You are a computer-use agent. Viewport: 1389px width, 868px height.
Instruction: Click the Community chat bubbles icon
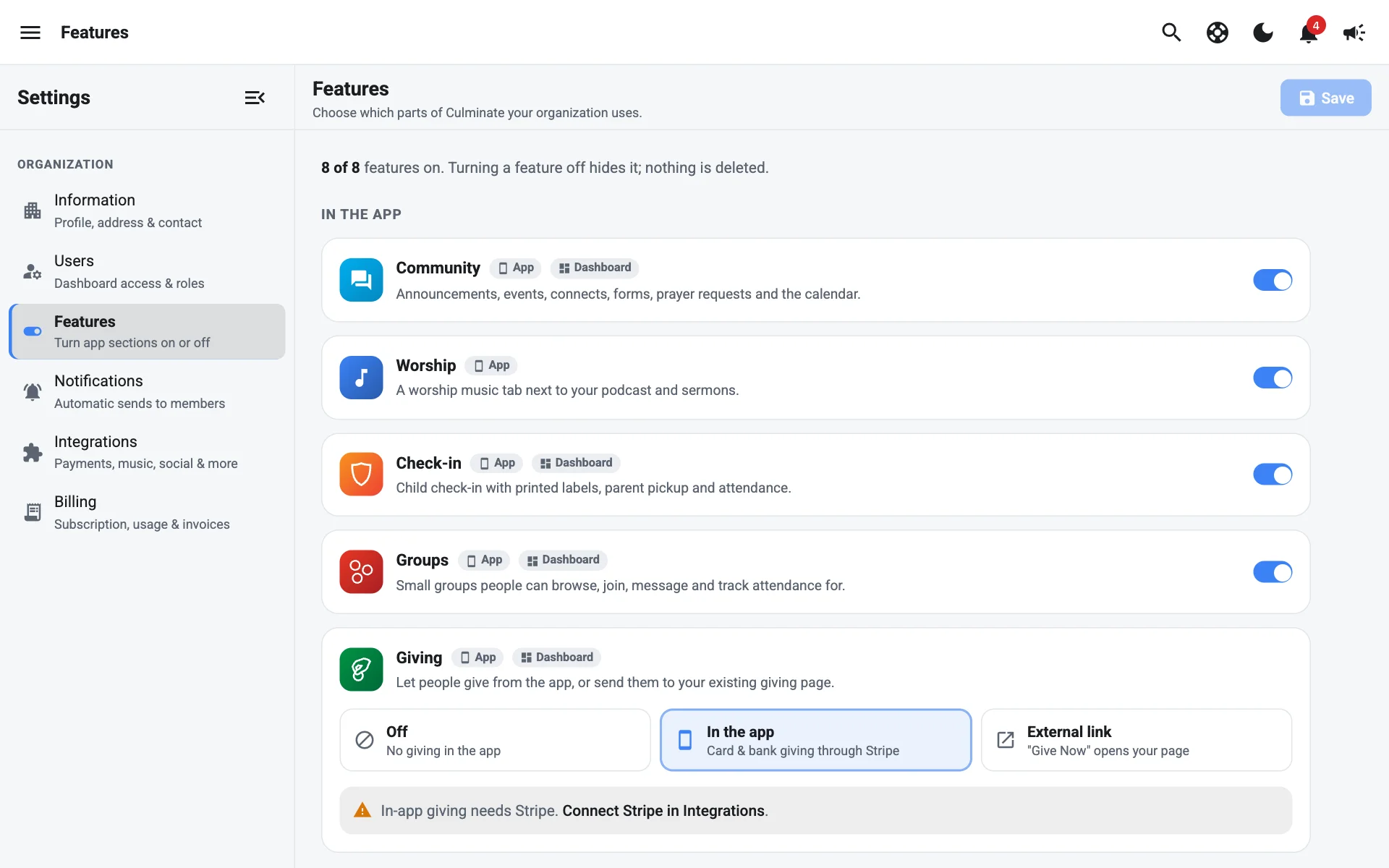361,280
